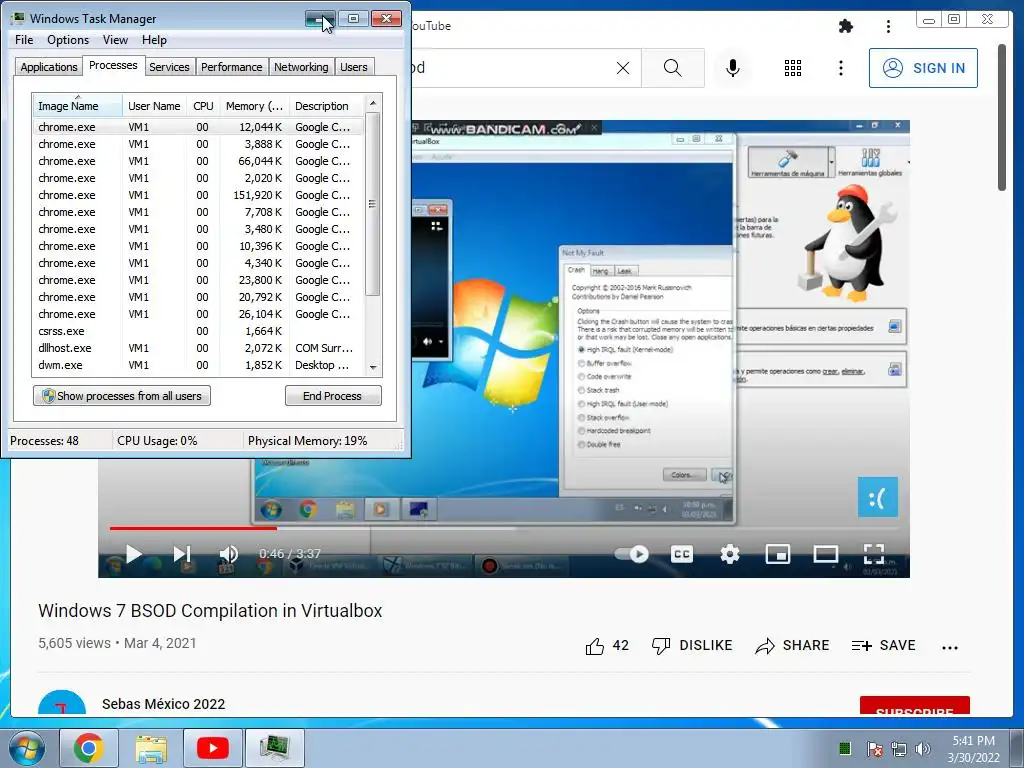Select chrome.exe row using 151,920 K
Image resolution: width=1024 pixels, height=768 pixels.
(x=198, y=195)
